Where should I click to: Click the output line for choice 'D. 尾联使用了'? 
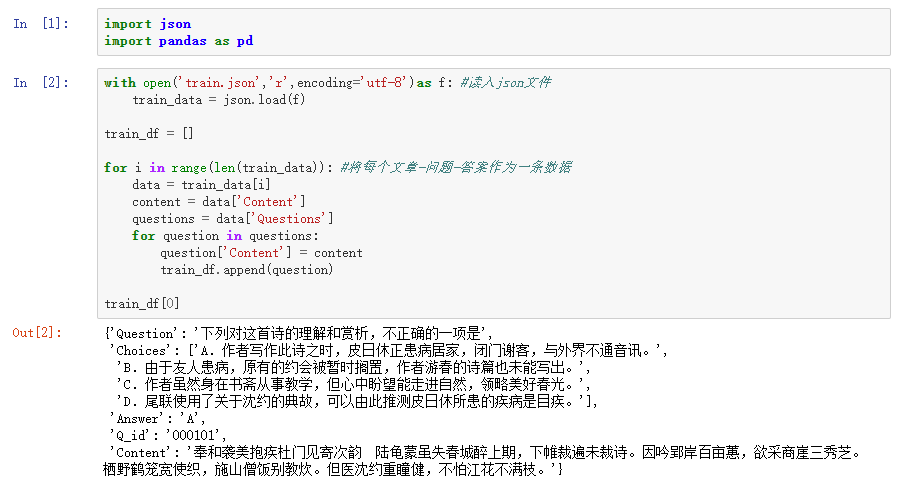coord(356,401)
